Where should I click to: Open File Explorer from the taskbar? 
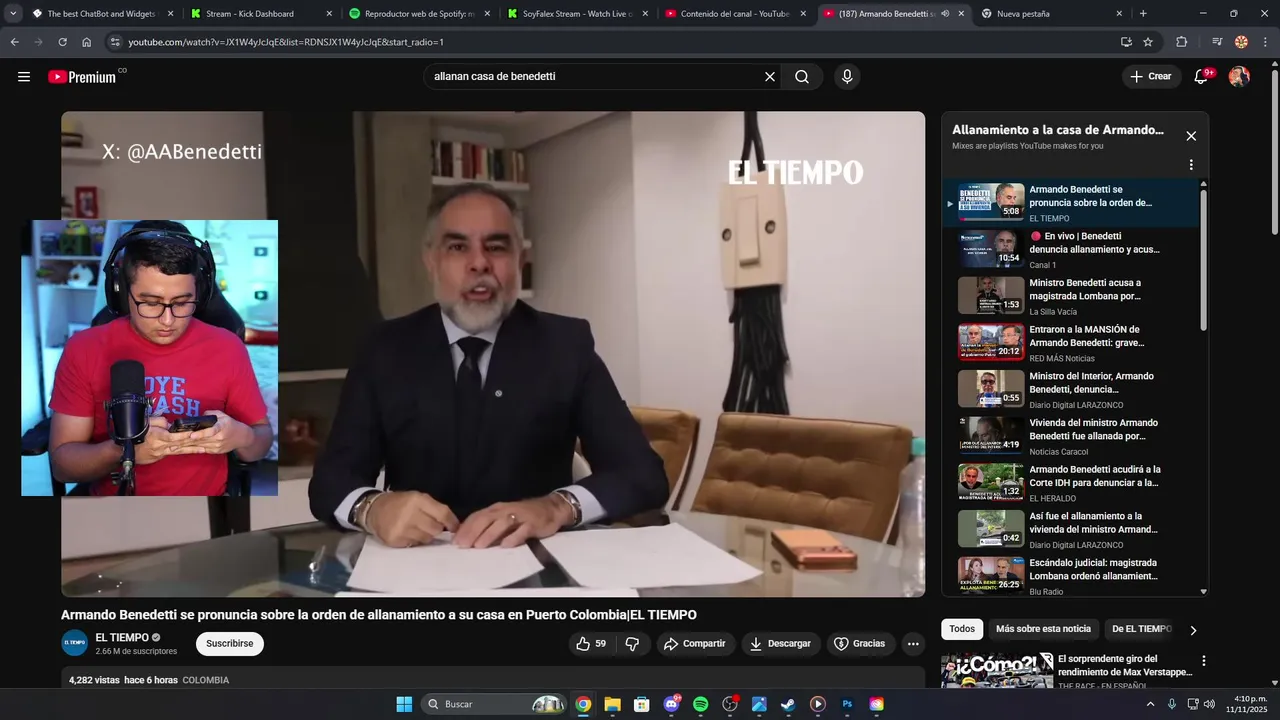point(612,704)
